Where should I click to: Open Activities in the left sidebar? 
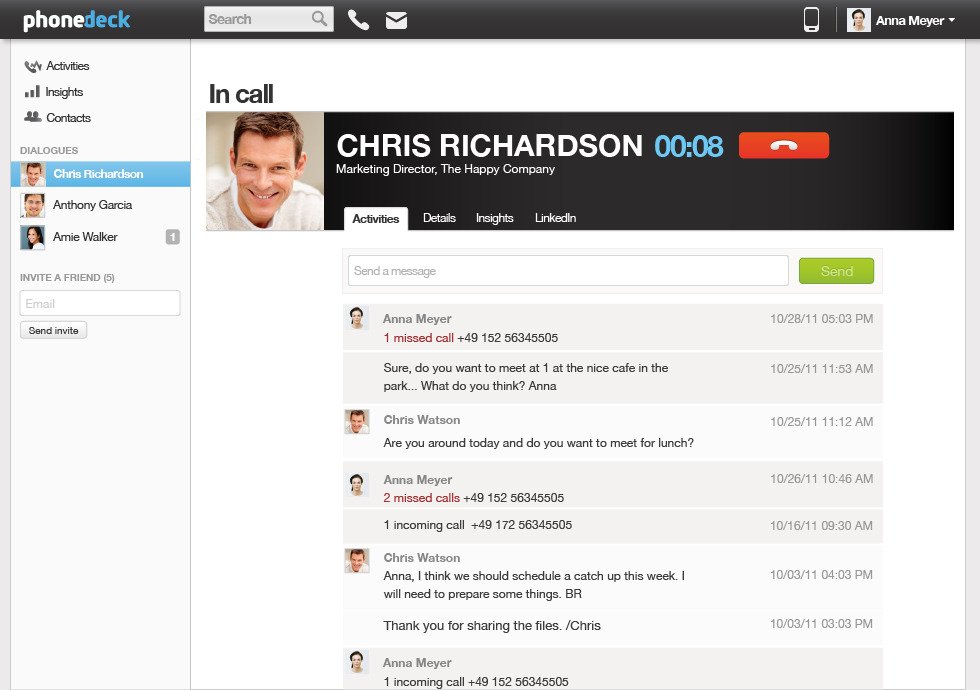pos(67,66)
